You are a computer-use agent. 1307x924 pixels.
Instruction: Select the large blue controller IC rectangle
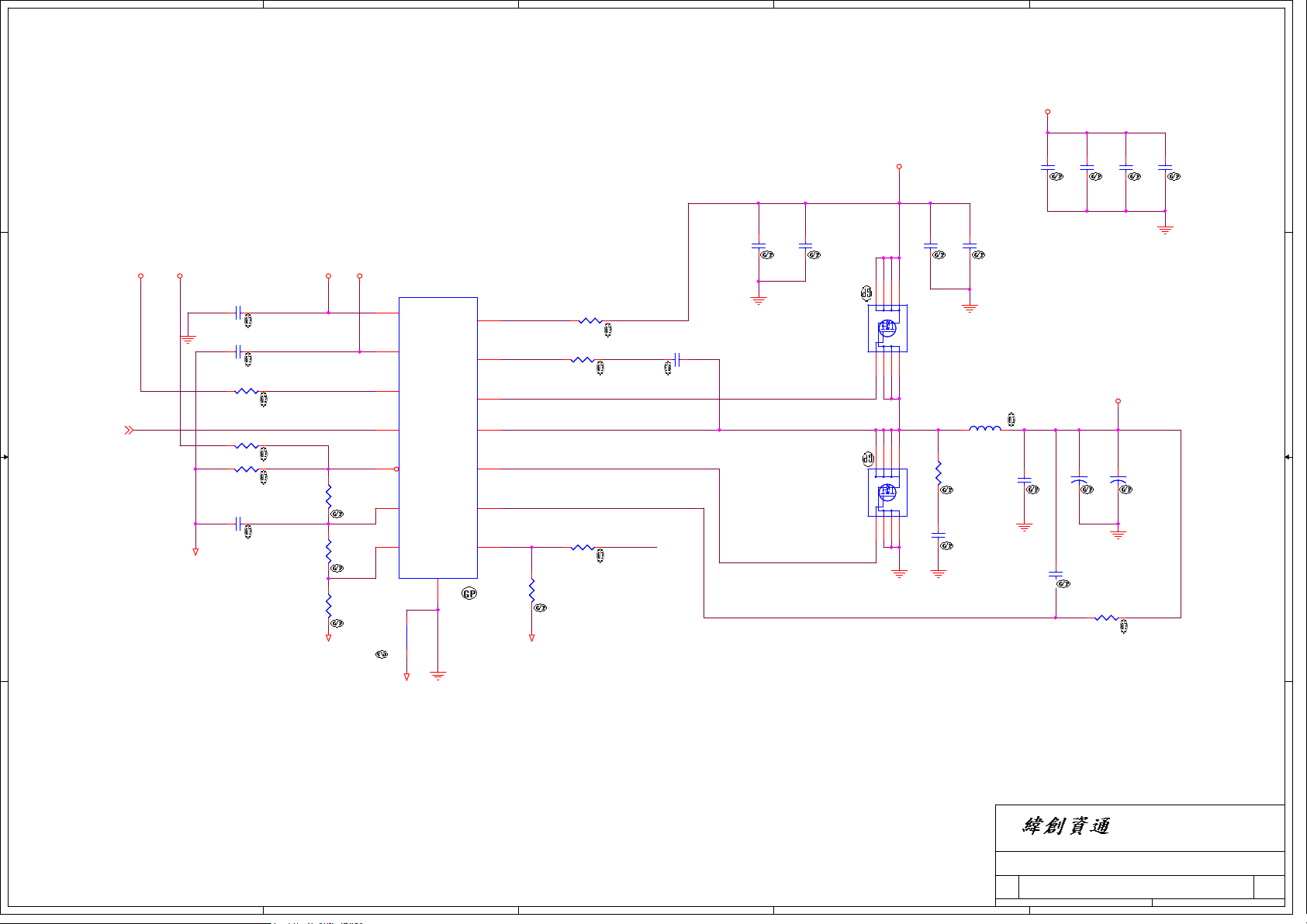[x=437, y=438]
